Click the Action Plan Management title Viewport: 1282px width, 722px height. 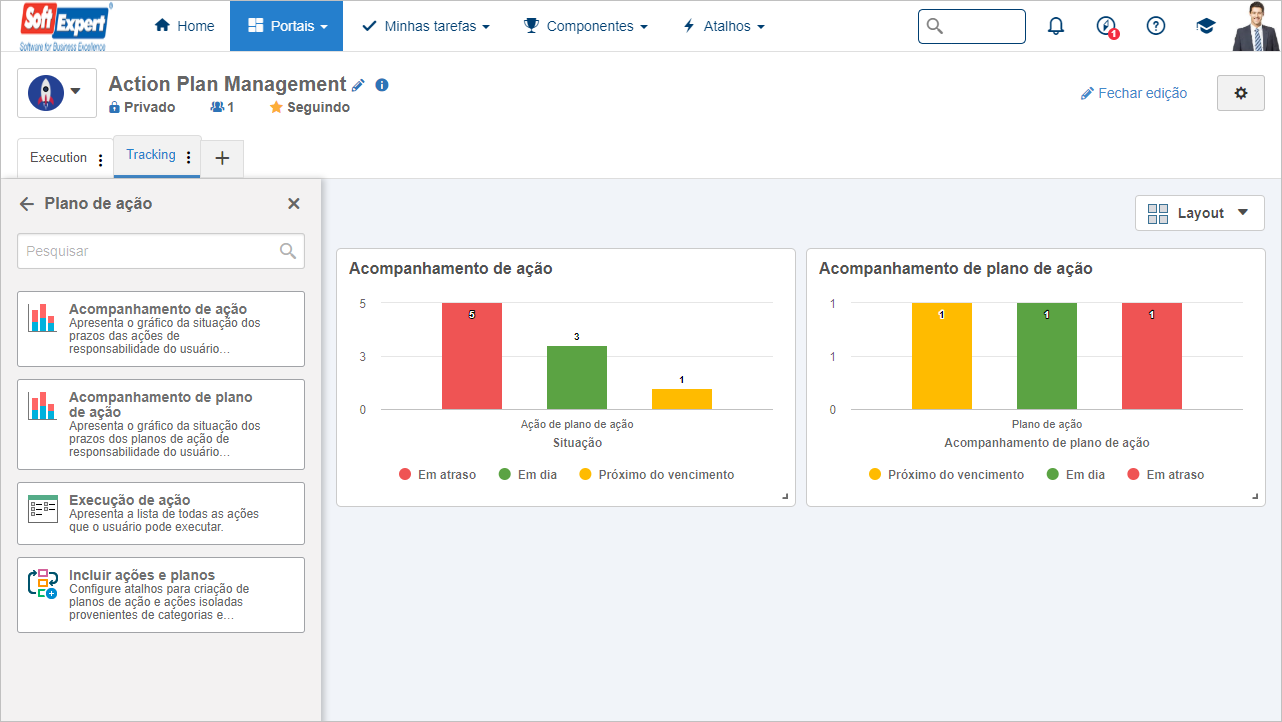pyautogui.click(x=227, y=85)
